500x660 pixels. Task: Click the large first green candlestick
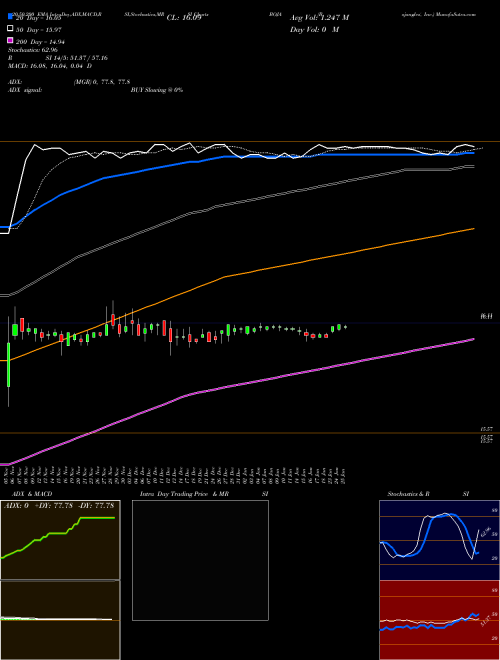tap(8, 365)
